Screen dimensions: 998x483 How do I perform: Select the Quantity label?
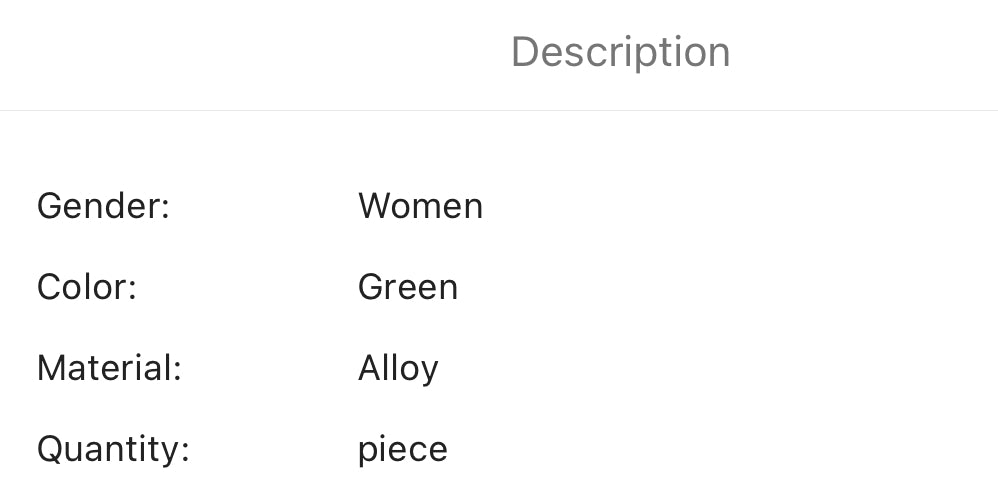113,449
